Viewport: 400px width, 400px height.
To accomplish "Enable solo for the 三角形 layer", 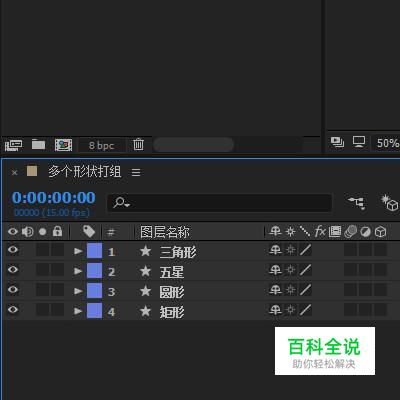I will point(43,250).
